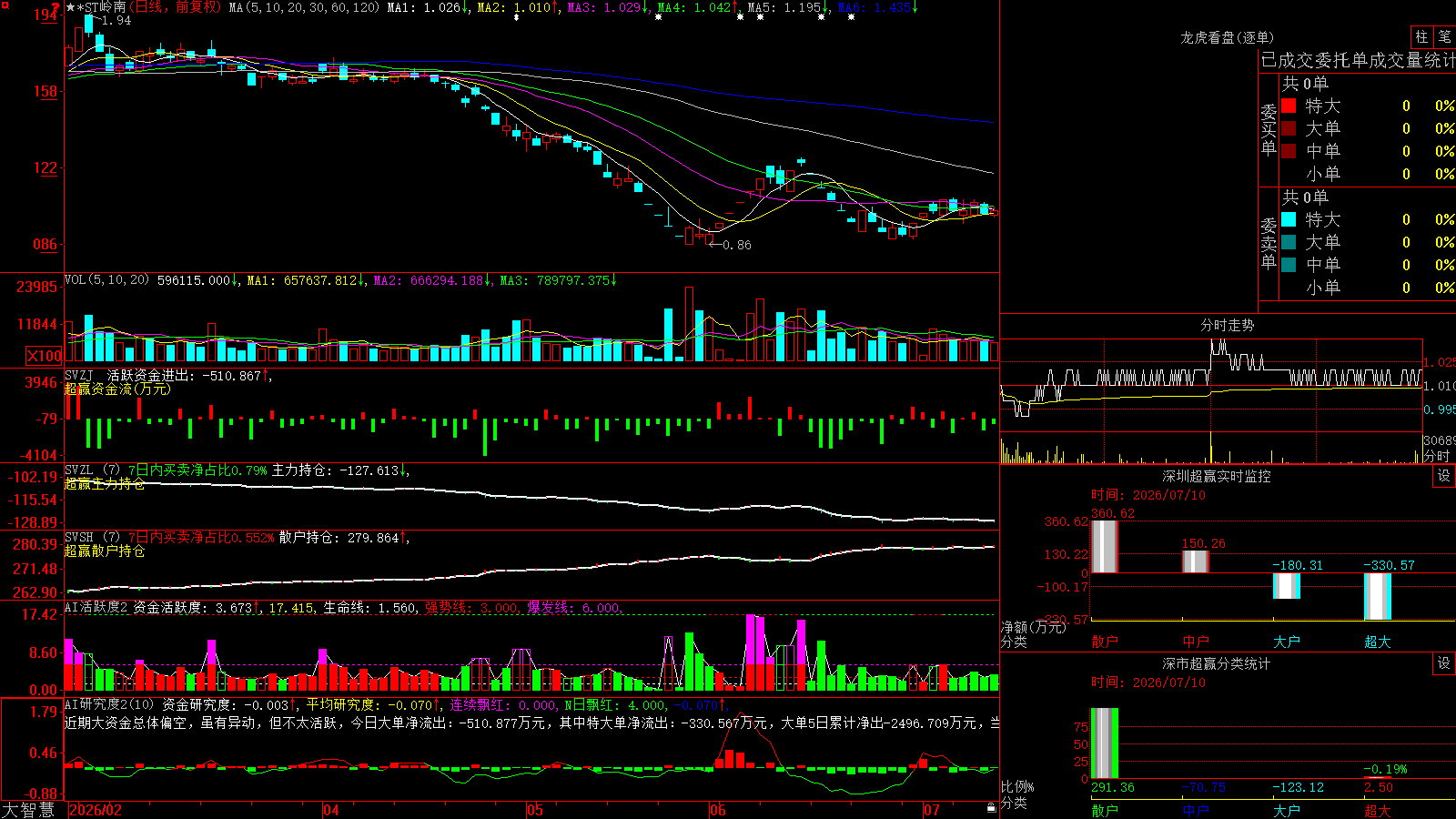1456x819 pixels.
Task: Click 散户 category in 深圳超赢实时监控 chart
Action: click(1105, 642)
